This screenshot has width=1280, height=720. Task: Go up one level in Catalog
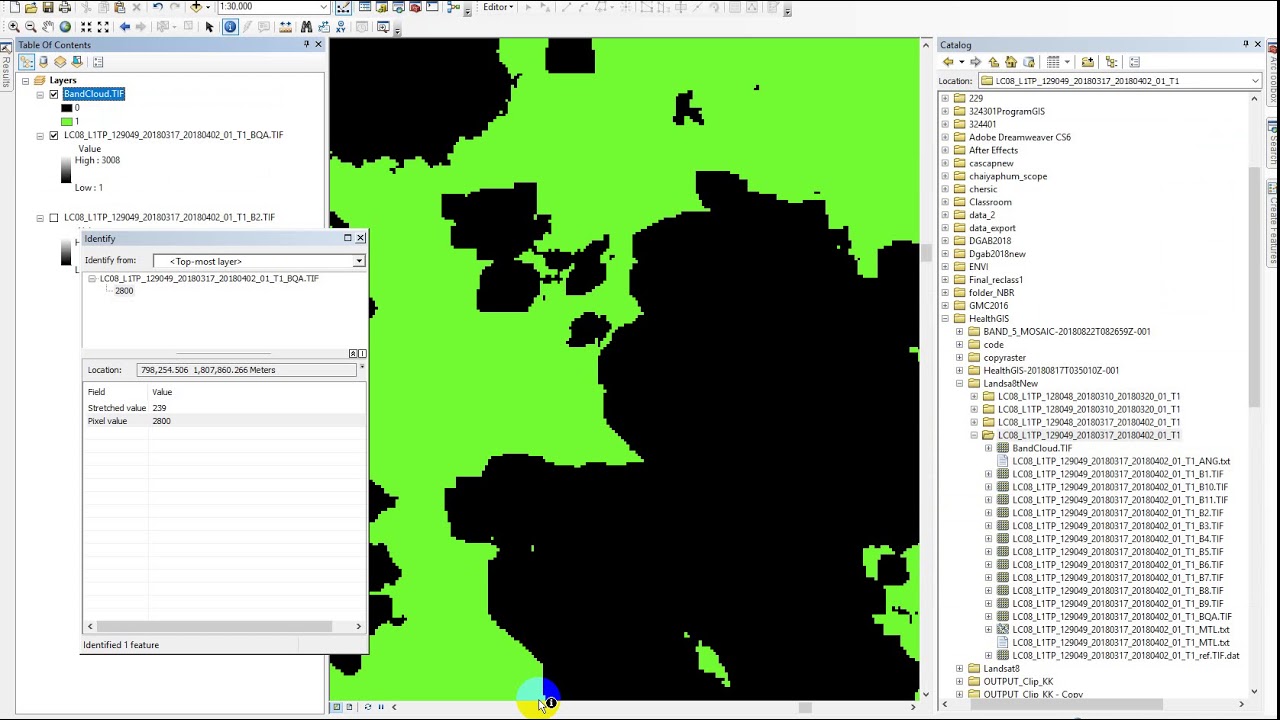tap(994, 62)
